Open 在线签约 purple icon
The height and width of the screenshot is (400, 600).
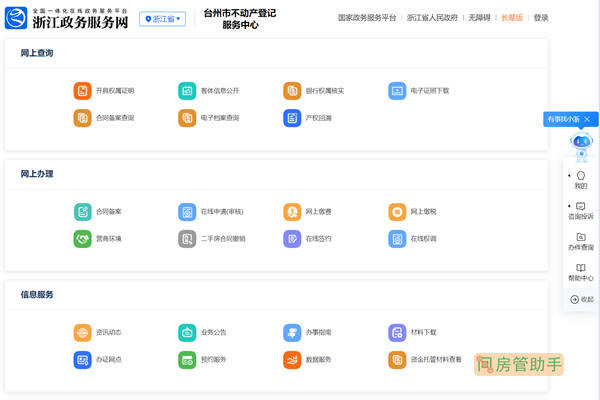coord(292,239)
